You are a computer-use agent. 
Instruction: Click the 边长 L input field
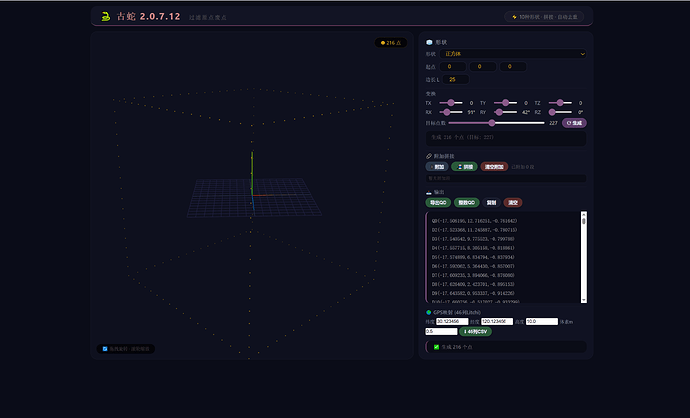(455, 80)
